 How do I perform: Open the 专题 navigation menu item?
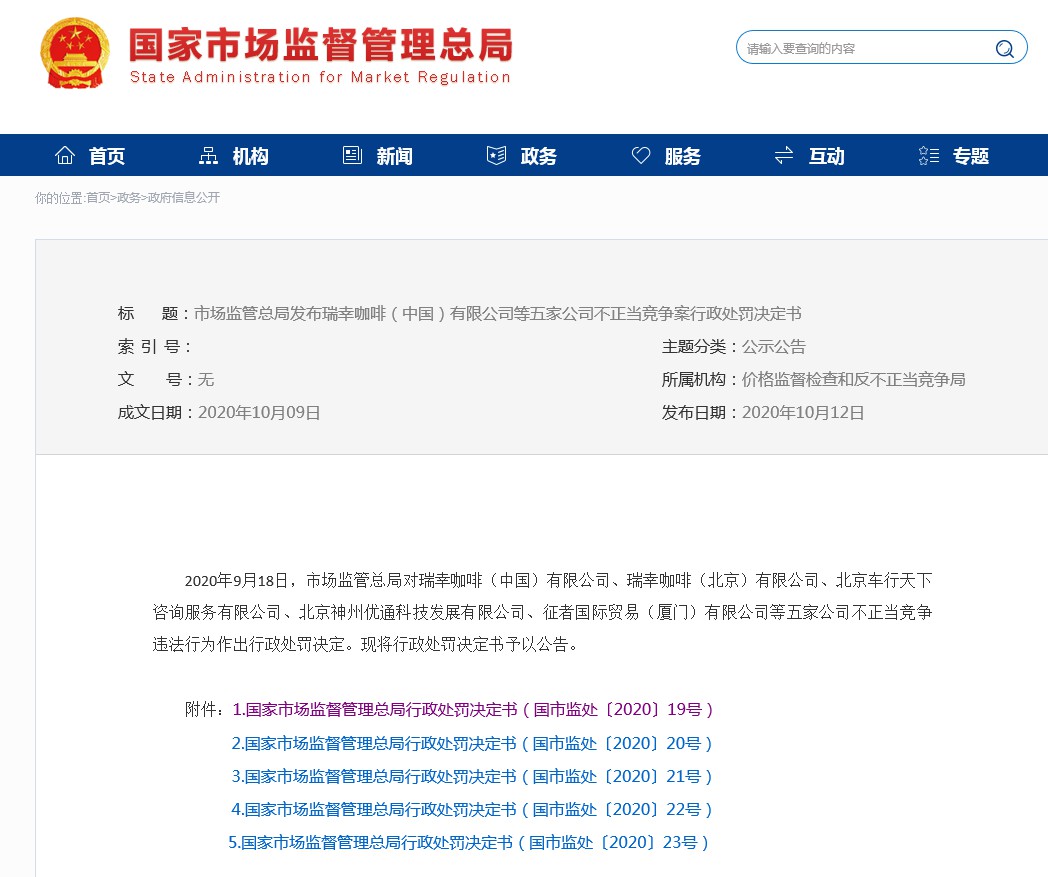[970, 156]
